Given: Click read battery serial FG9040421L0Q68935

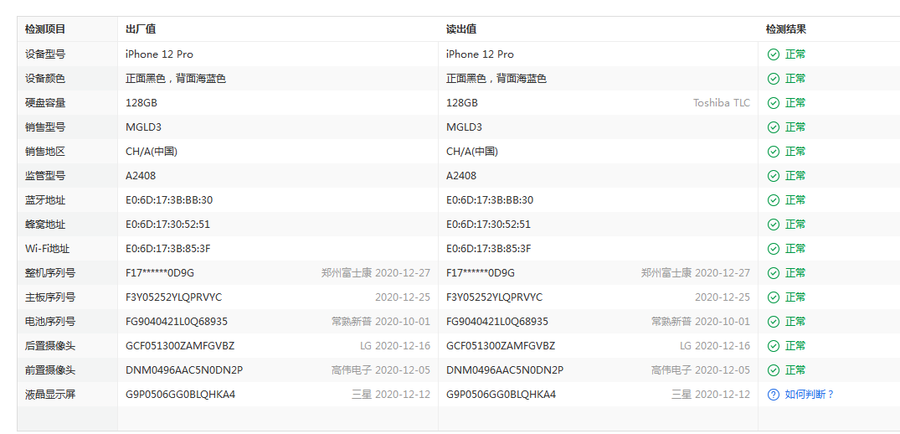Looking at the screenshot, I should coord(497,321).
